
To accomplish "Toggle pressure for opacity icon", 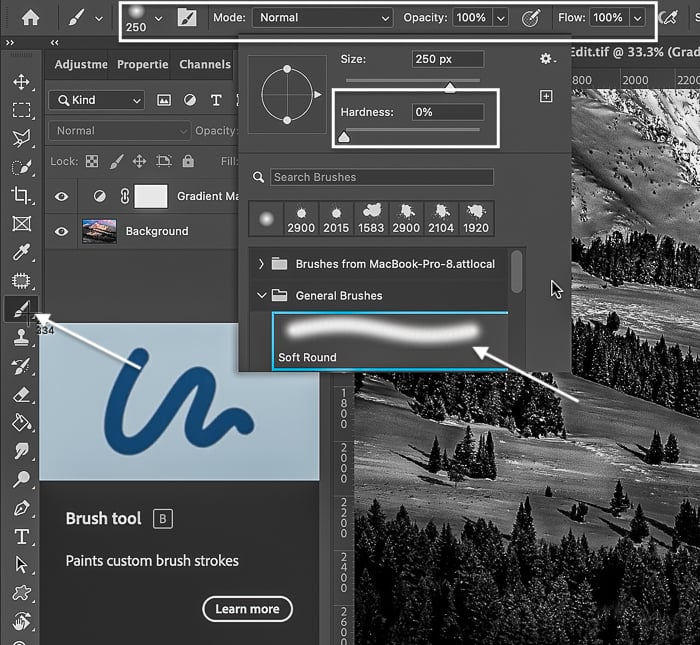I will point(531,18).
